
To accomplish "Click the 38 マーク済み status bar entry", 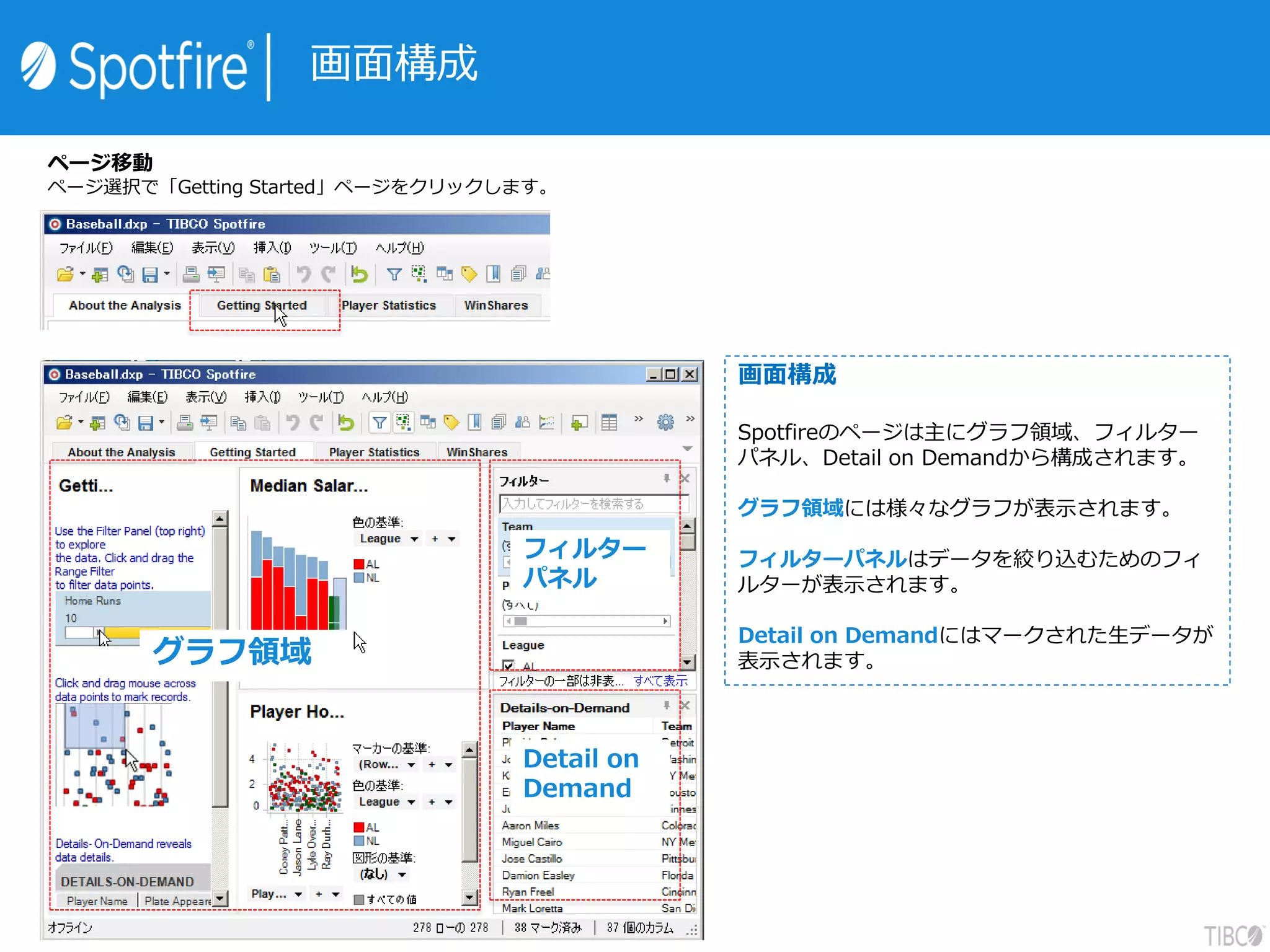I will (x=548, y=928).
